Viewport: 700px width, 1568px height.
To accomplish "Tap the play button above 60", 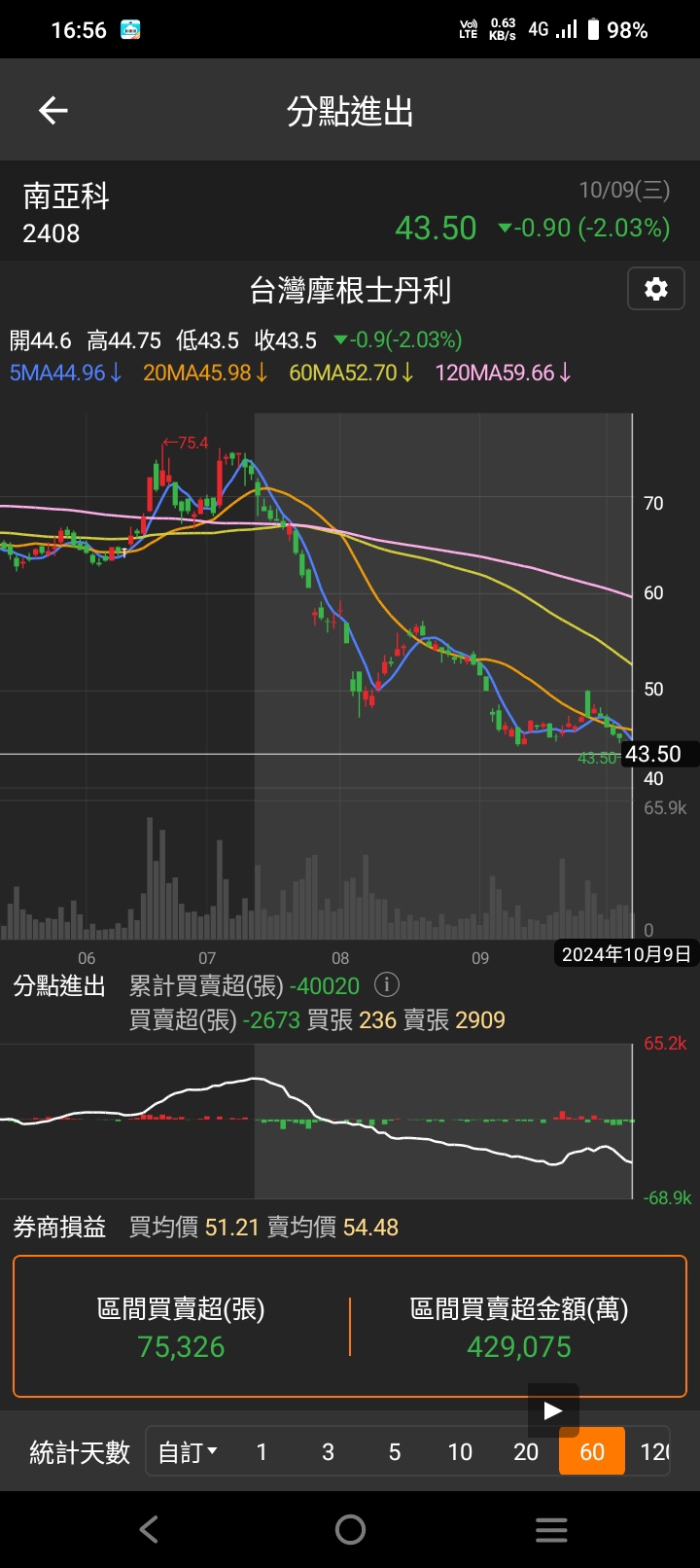I will click(x=553, y=1410).
